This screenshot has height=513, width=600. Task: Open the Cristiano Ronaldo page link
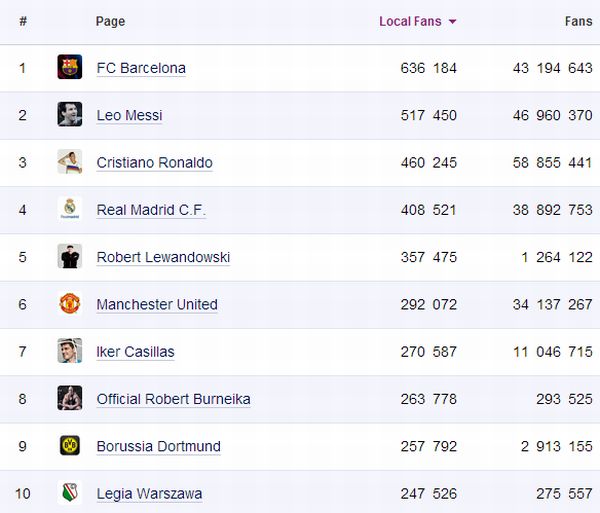(154, 163)
